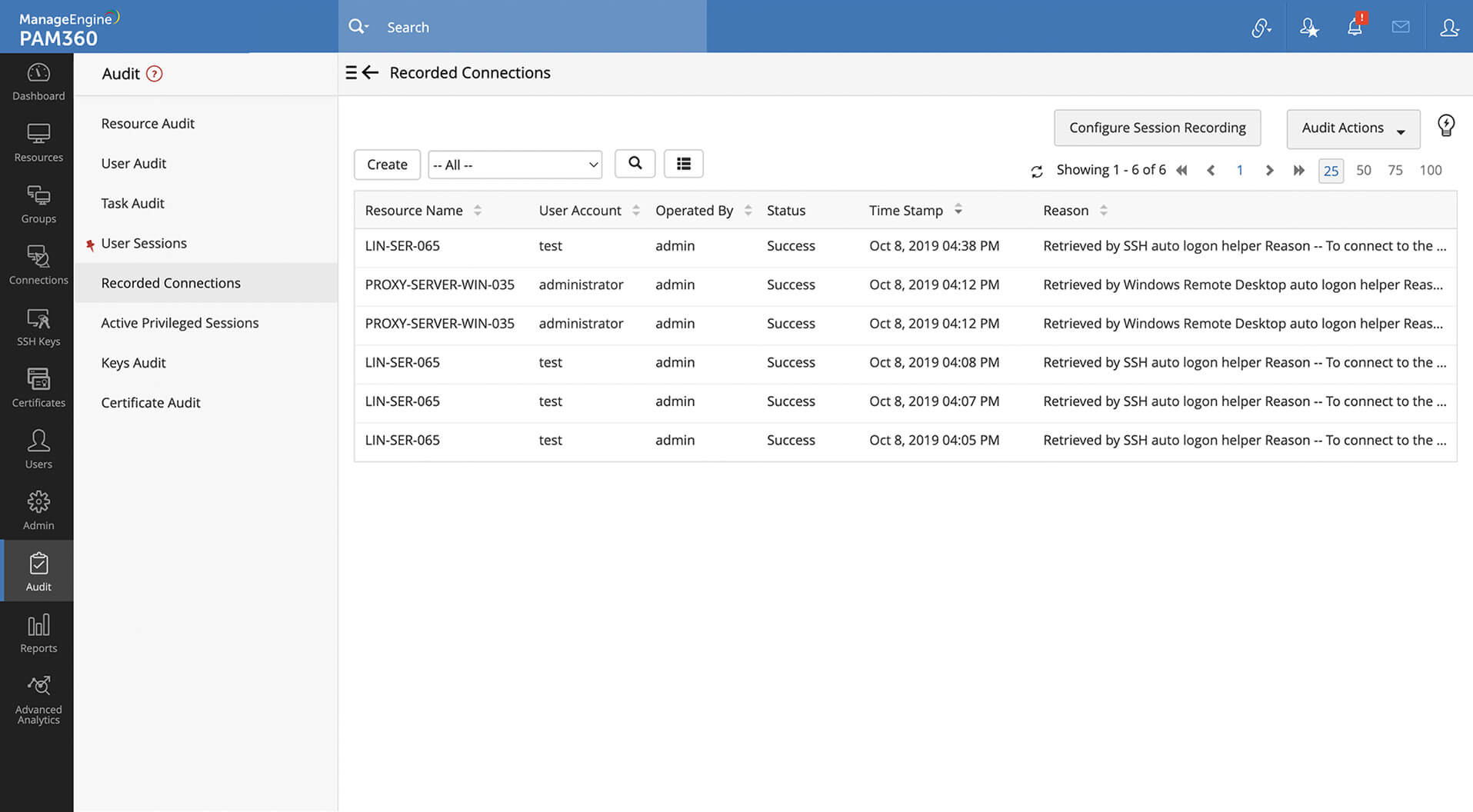Click the notifications bell icon
This screenshot has width=1473, height=812.
pyautogui.click(x=1355, y=27)
